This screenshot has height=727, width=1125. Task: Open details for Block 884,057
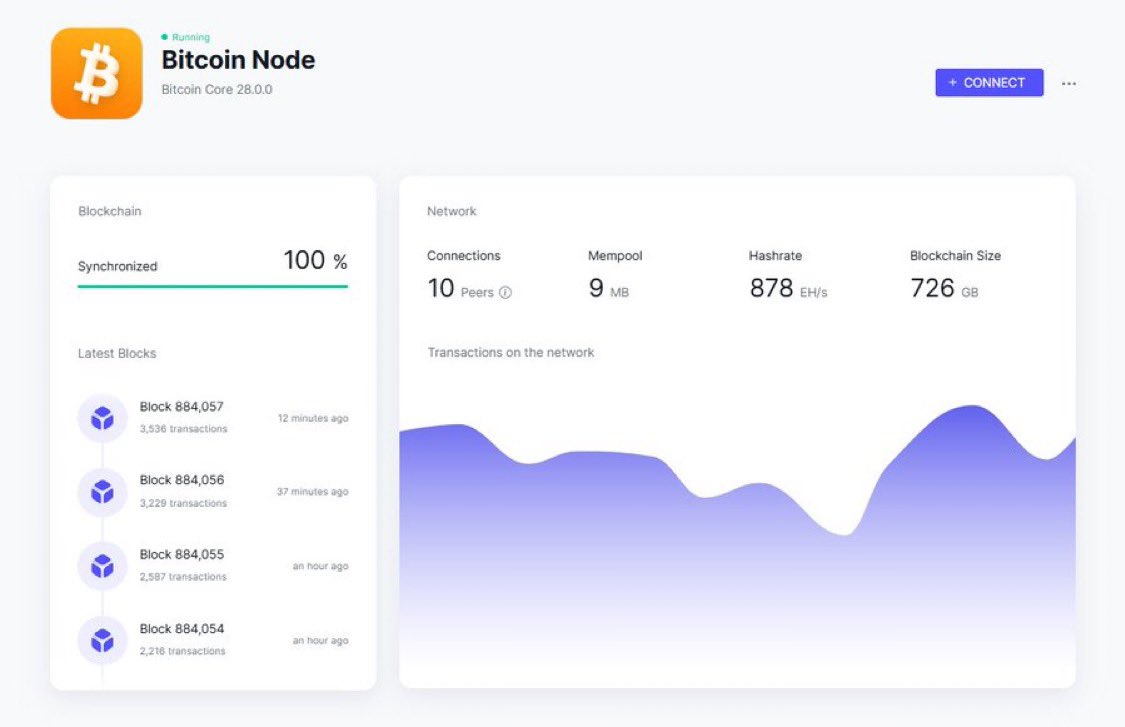click(x=183, y=407)
